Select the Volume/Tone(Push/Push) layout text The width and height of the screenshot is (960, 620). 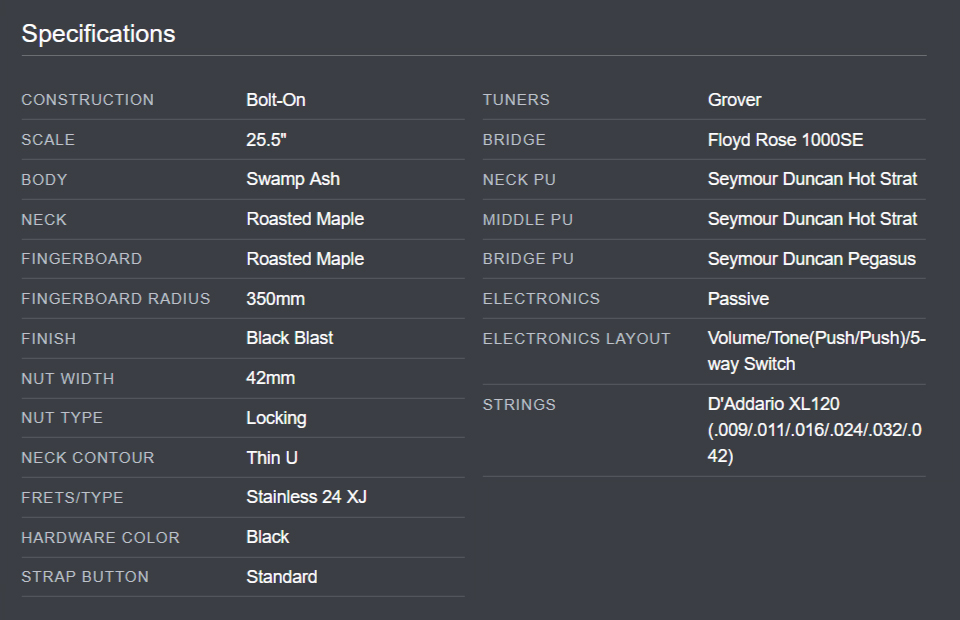tap(808, 338)
